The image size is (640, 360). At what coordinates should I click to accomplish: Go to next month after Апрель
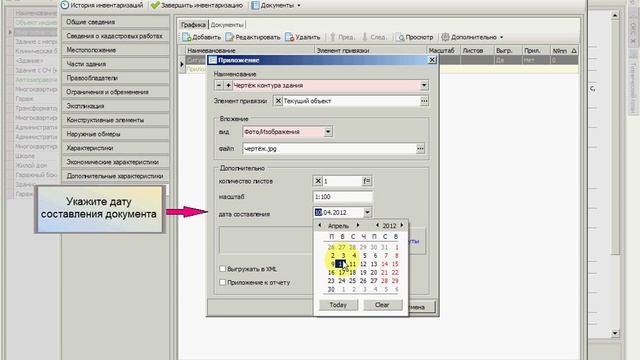click(358, 225)
